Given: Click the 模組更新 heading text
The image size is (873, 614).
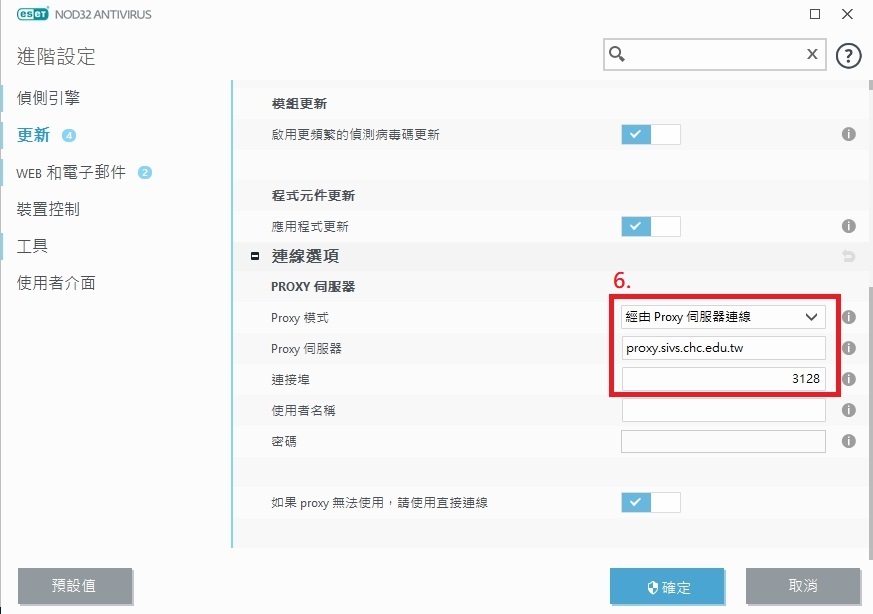Looking at the screenshot, I should click(x=299, y=104).
